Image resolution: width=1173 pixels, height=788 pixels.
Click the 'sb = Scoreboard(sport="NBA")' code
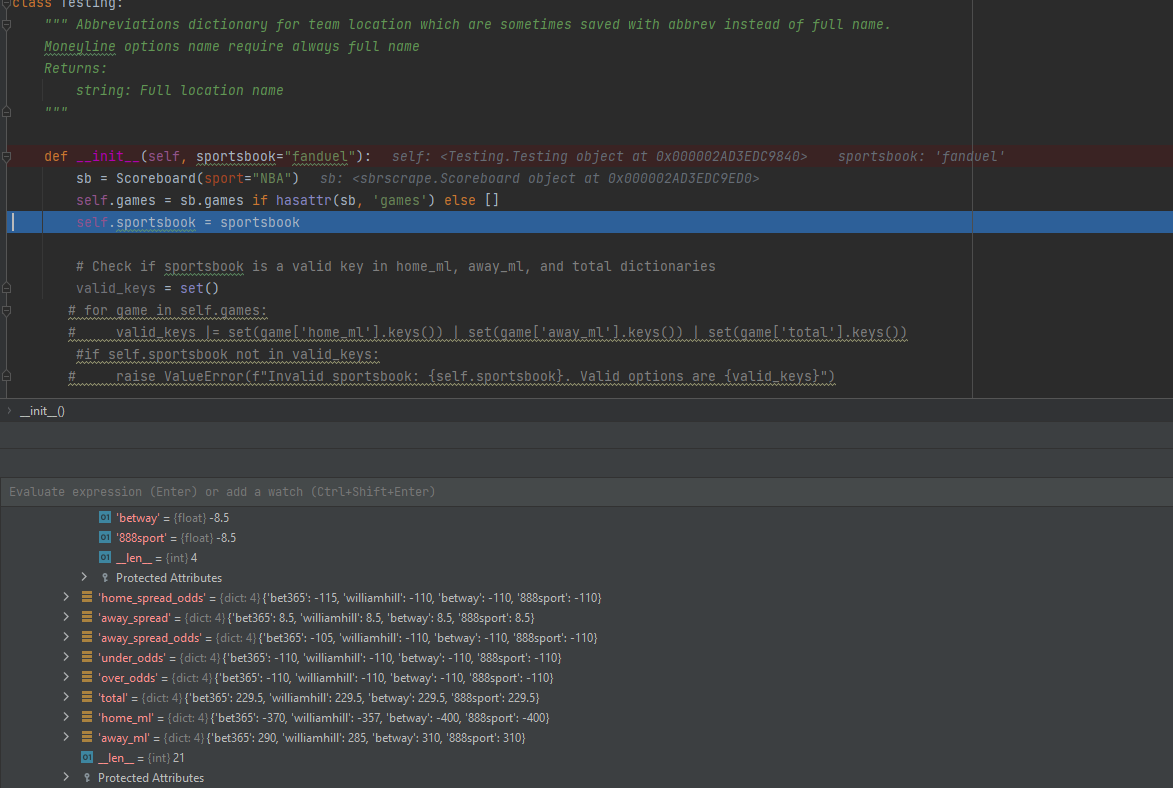pos(187,178)
